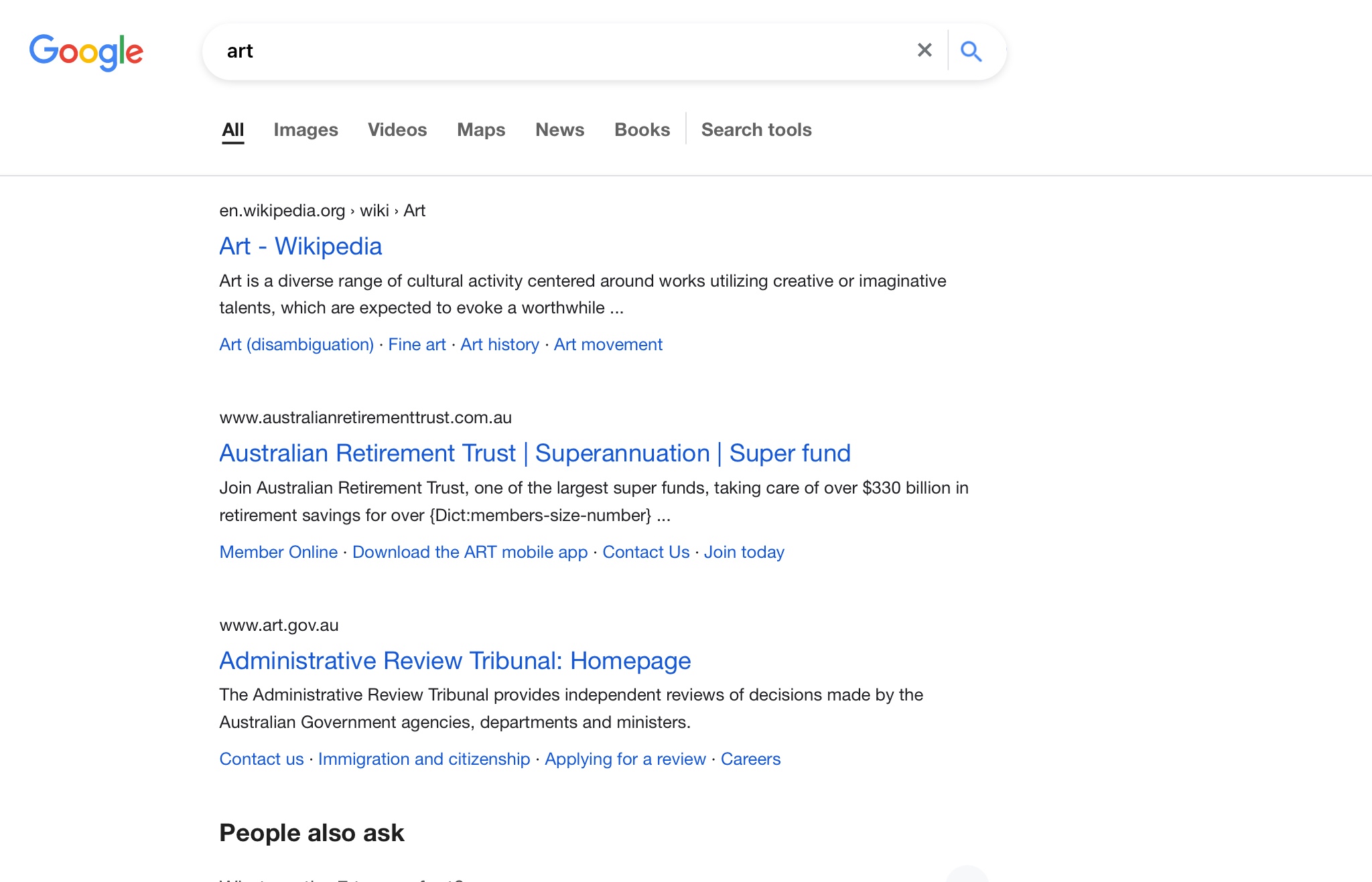Follow the Art (disambiguation) sitelink
This screenshot has width=1372, height=882.
(x=296, y=344)
